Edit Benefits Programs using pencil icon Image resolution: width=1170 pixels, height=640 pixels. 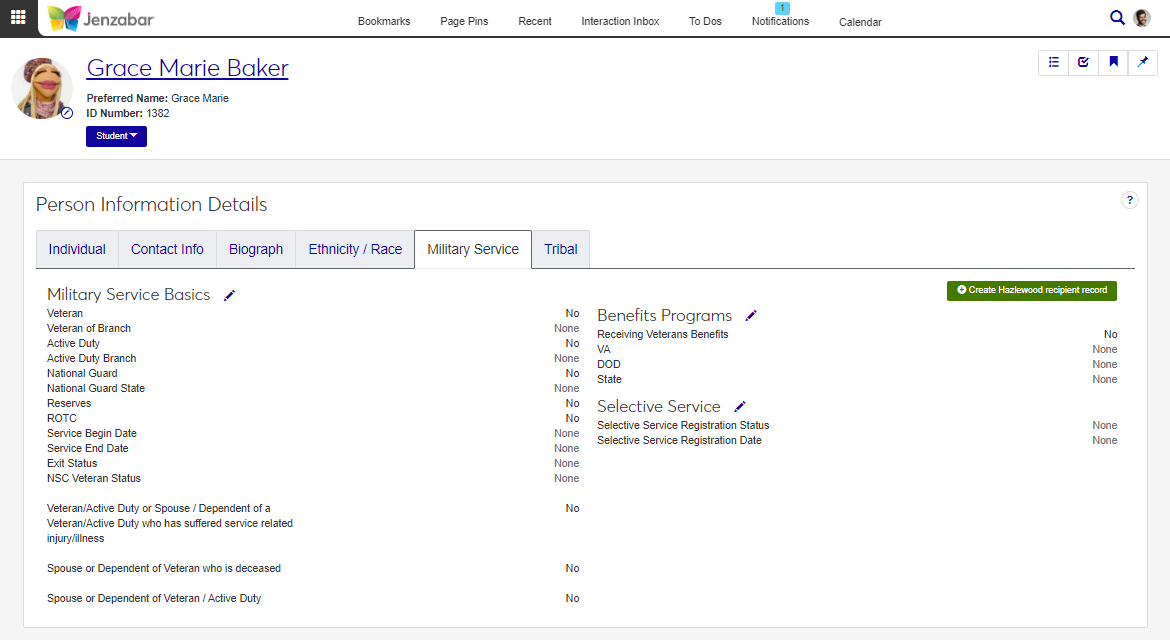pyautogui.click(x=751, y=316)
